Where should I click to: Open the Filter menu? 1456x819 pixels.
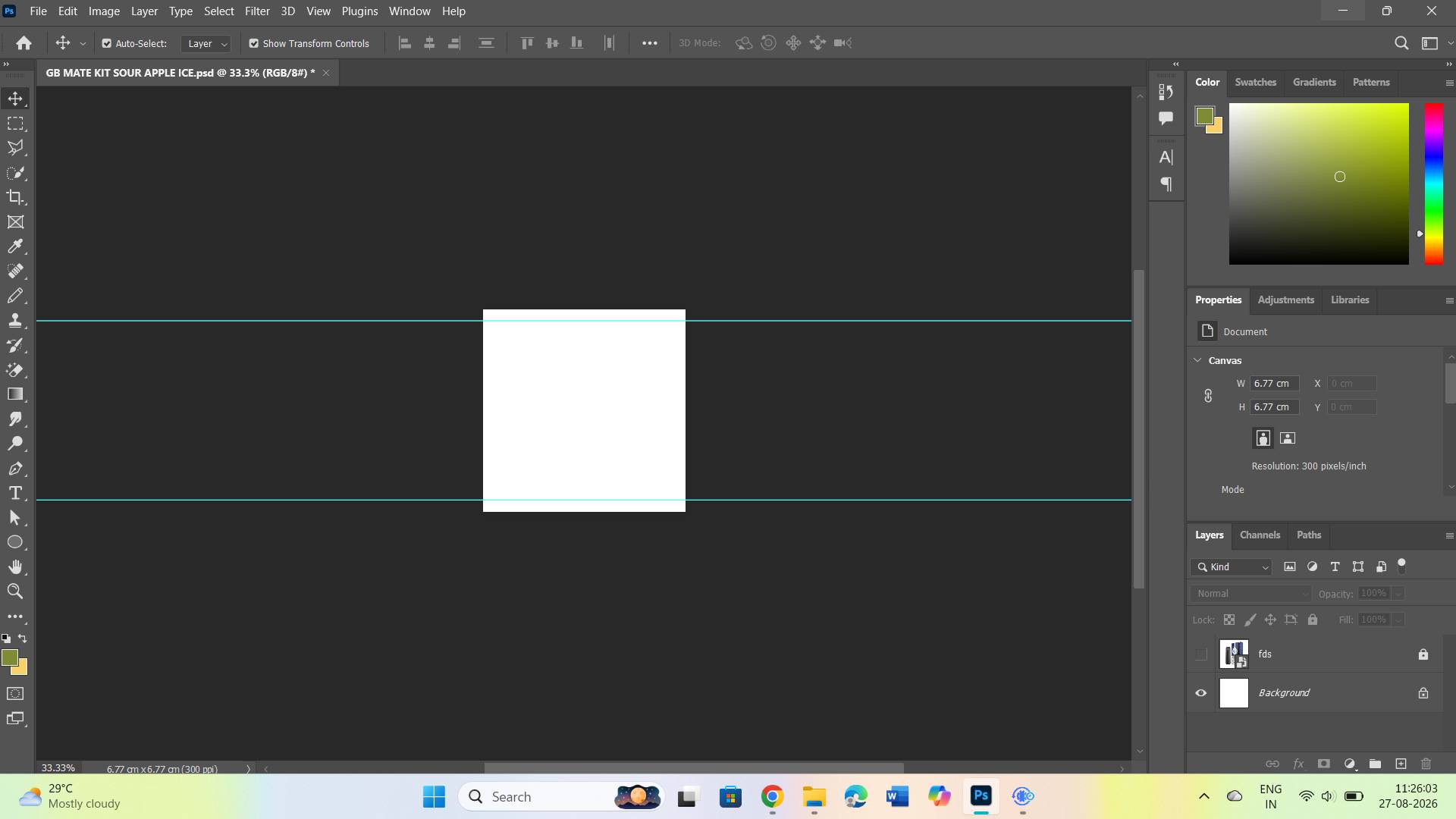click(257, 11)
